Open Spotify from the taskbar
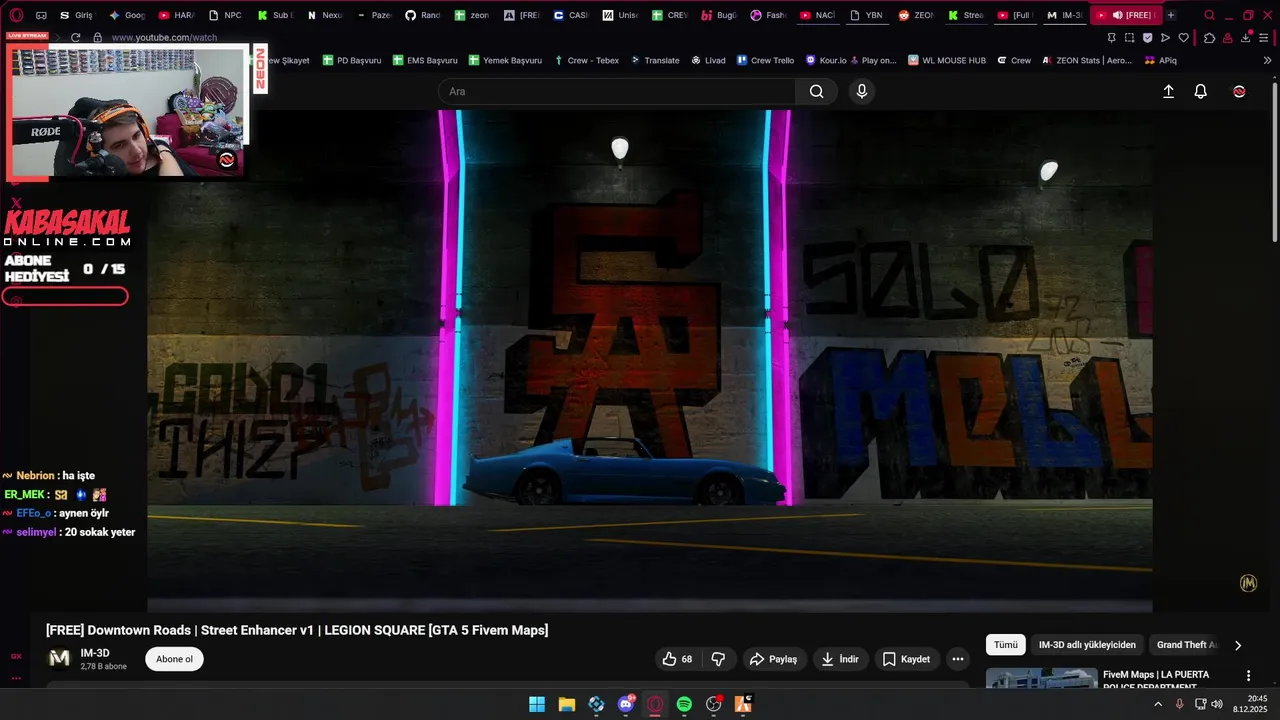 point(684,704)
